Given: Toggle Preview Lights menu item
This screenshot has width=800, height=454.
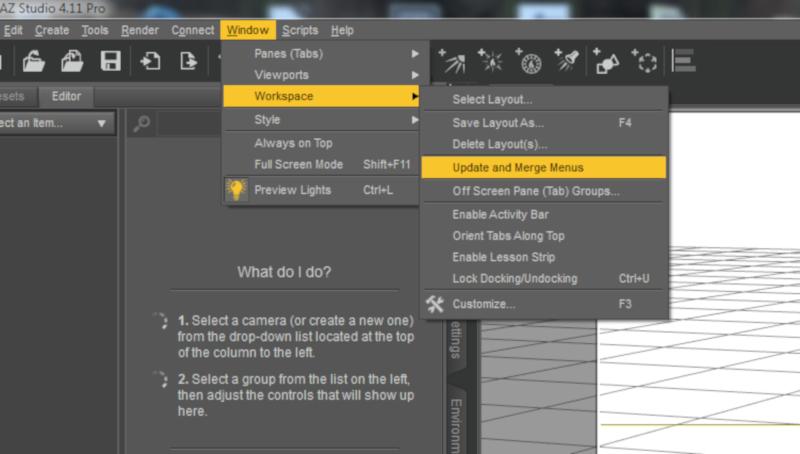Looking at the screenshot, I should pos(321,190).
